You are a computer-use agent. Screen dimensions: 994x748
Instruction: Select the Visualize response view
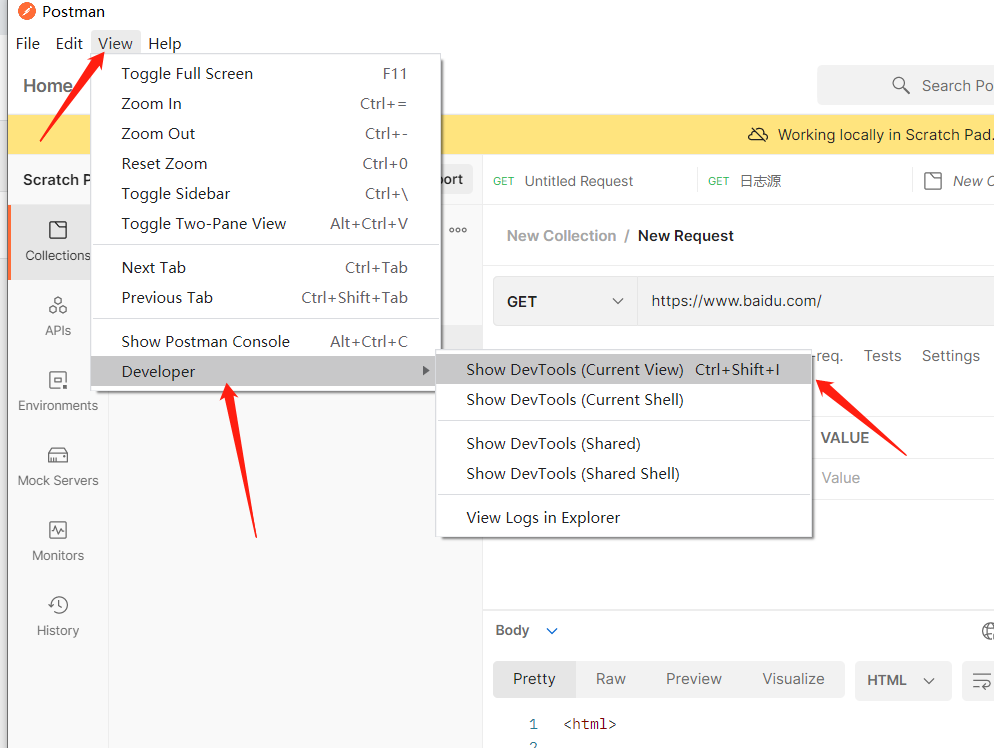tap(793, 680)
